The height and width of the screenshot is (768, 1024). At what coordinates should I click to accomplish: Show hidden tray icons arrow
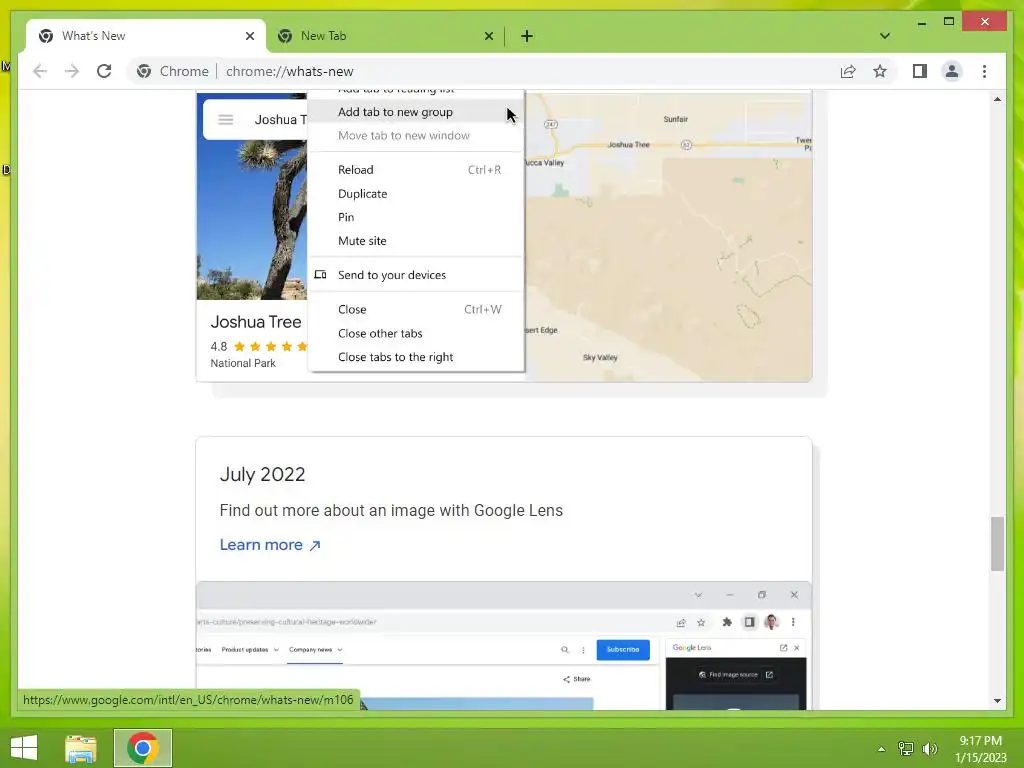pos(881,749)
